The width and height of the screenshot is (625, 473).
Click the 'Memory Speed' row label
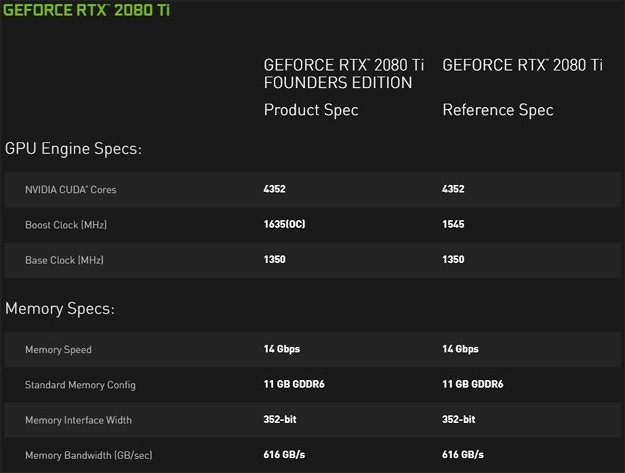tap(58, 350)
